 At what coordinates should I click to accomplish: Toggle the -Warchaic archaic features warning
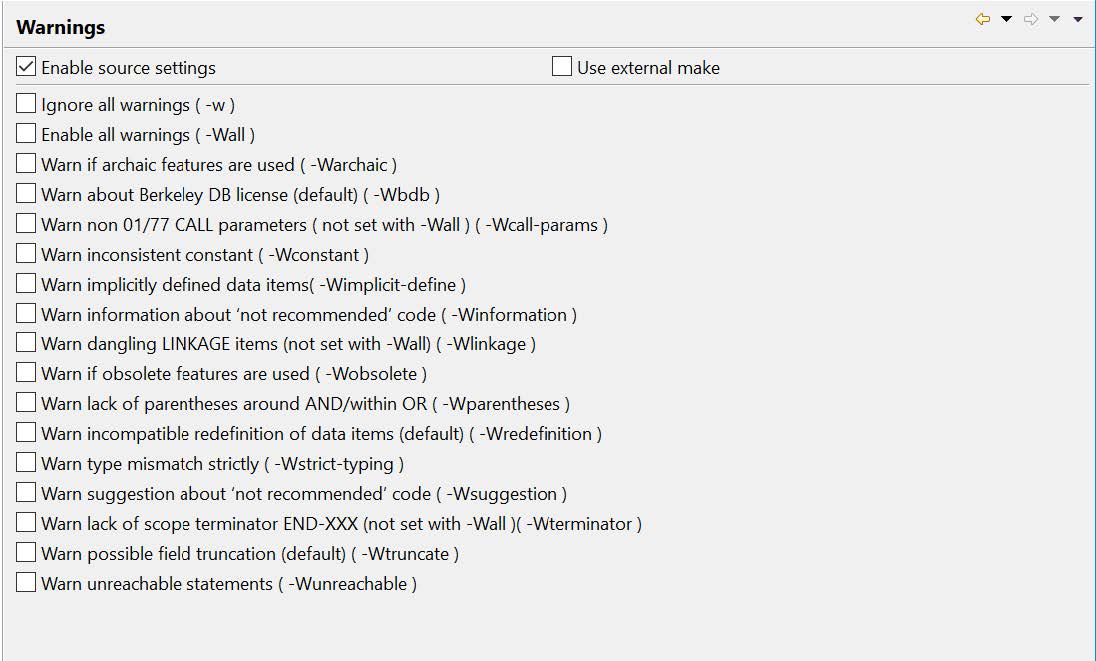click(27, 164)
